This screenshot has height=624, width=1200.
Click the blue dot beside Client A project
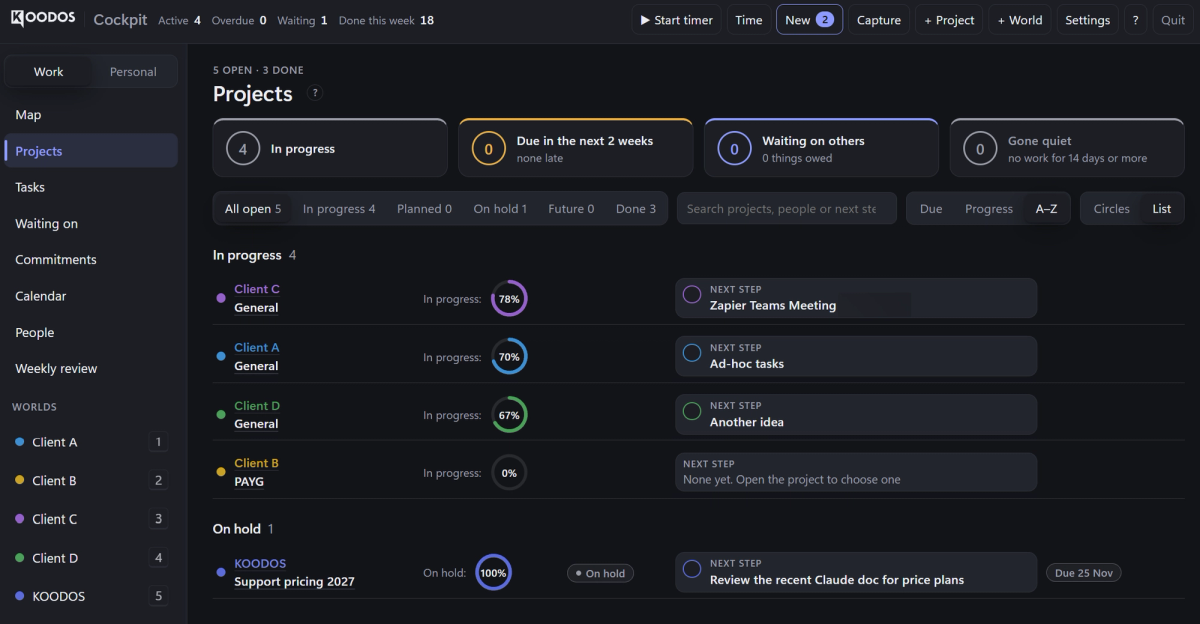click(221, 356)
